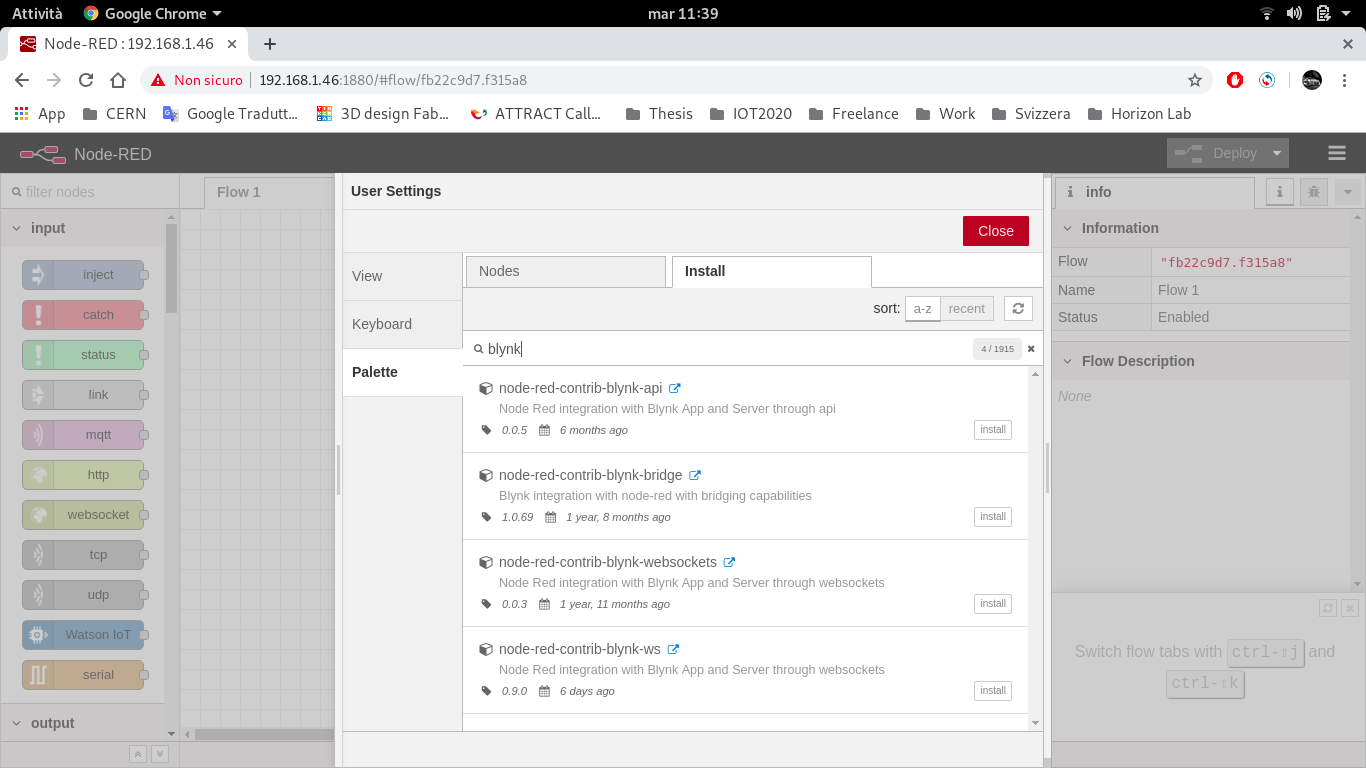Open the debug sidebar bug icon

coord(1314,192)
